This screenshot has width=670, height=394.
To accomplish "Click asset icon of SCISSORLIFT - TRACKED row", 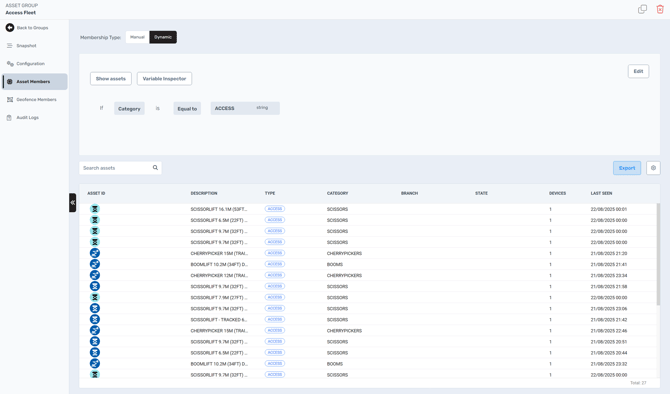I will pyautogui.click(x=95, y=319).
